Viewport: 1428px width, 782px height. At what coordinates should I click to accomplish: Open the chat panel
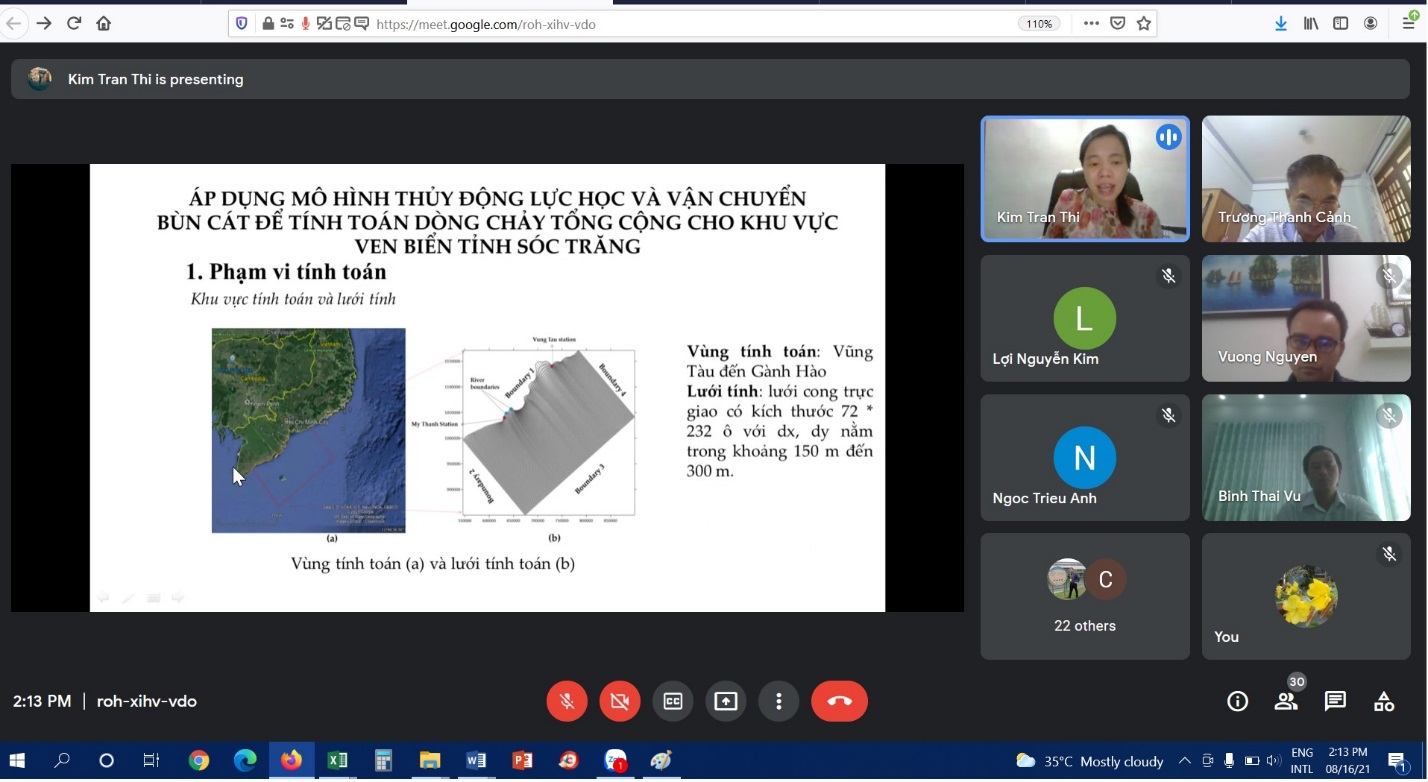[x=1335, y=702]
